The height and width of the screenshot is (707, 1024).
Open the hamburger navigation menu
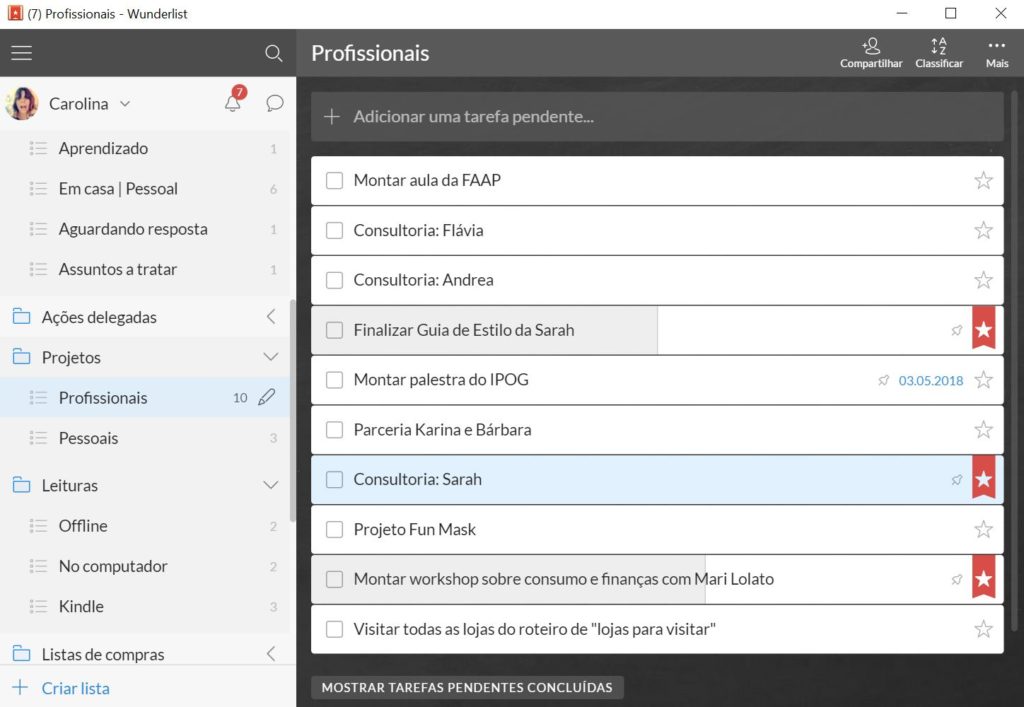pyautogui.click(x=21, y=53)
